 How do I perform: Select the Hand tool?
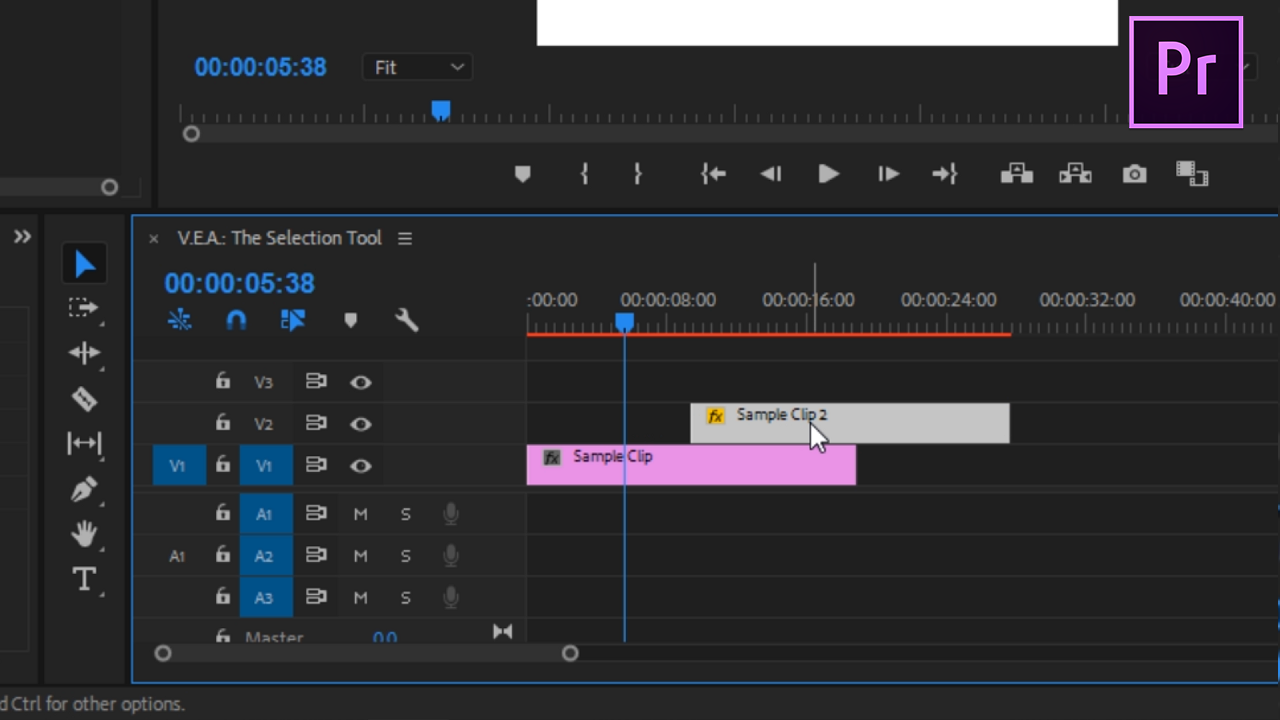(x=84, y=534)
